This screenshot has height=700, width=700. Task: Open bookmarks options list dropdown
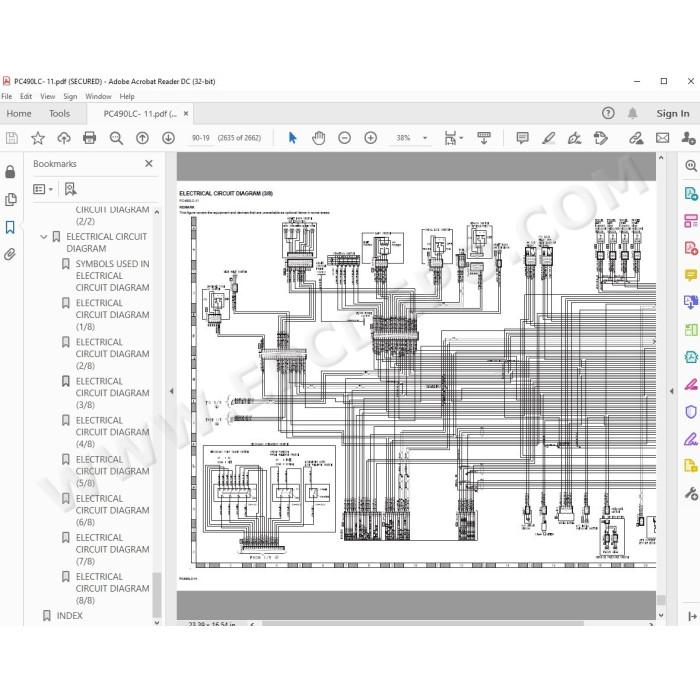pos(43,189)
